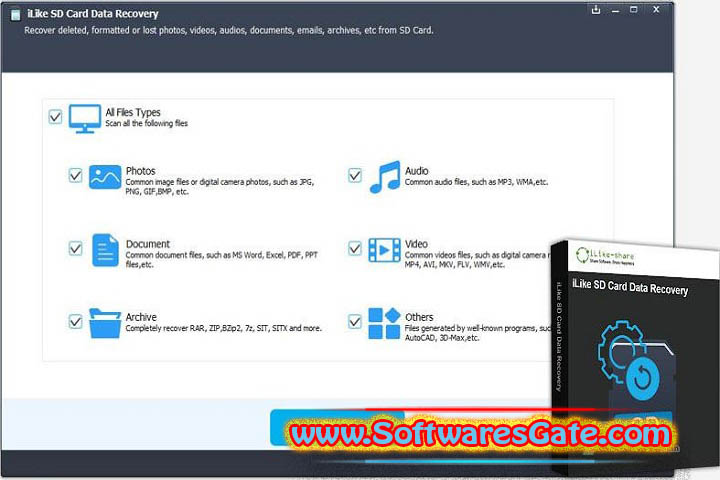Uncheck the Archive checkbox
This screenshot has height=480, width=720.
(75, 321)
